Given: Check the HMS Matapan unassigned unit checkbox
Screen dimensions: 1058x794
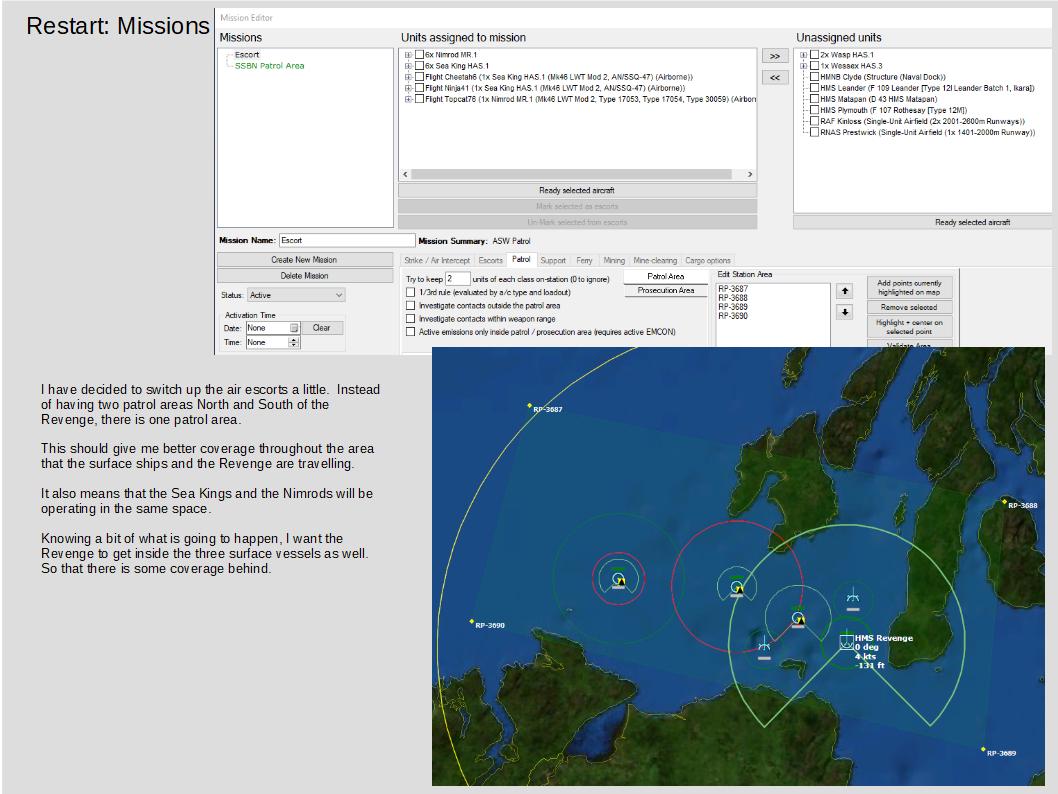Looking at the screenshot, I should tap(814, 98).
